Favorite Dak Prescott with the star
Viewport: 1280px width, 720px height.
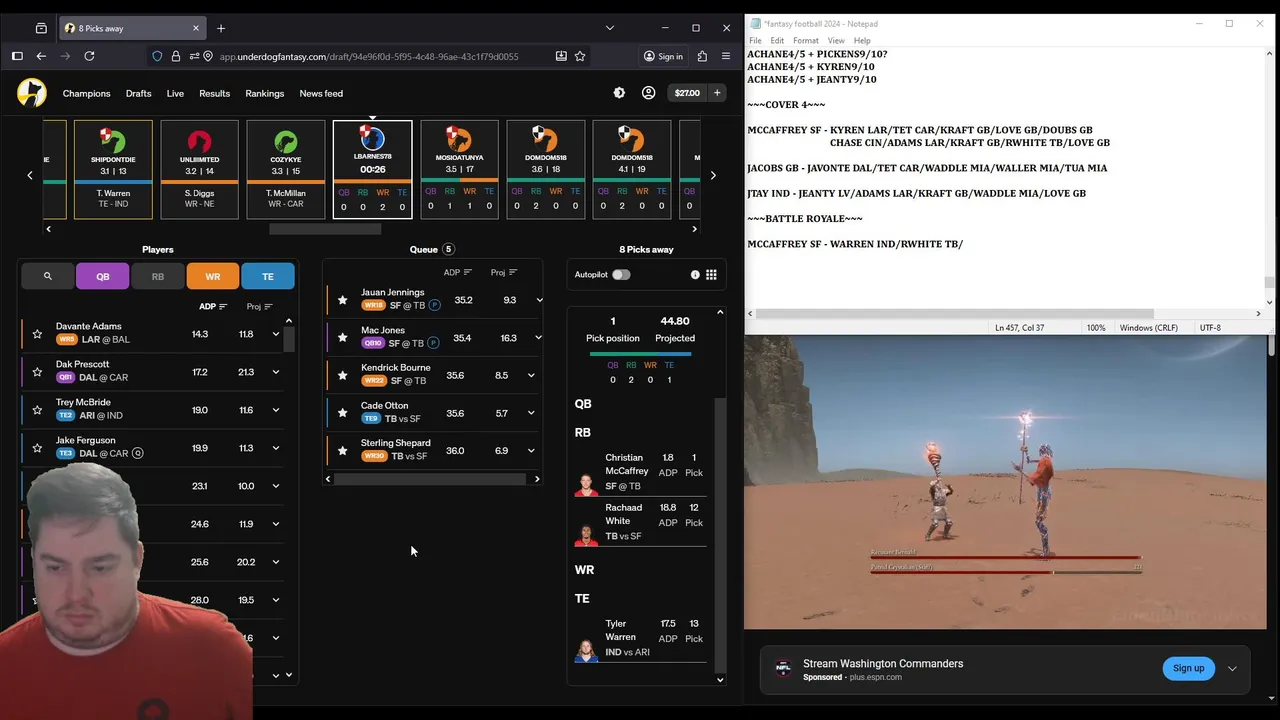[37, 372]
